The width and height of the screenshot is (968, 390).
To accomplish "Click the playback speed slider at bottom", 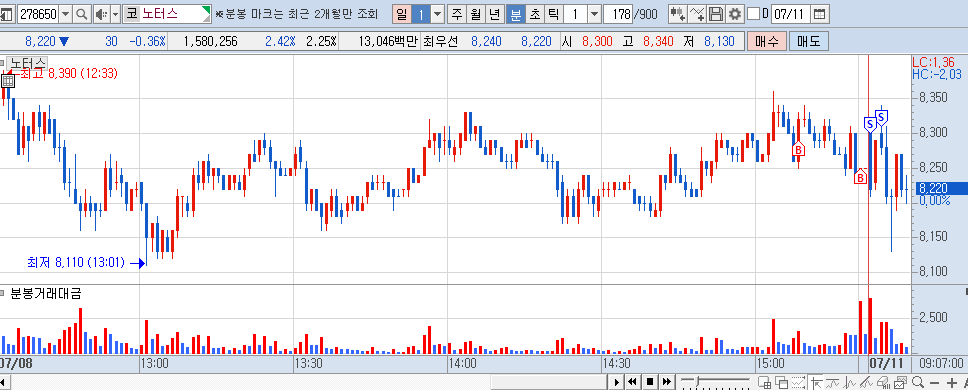I will [716, 381].
